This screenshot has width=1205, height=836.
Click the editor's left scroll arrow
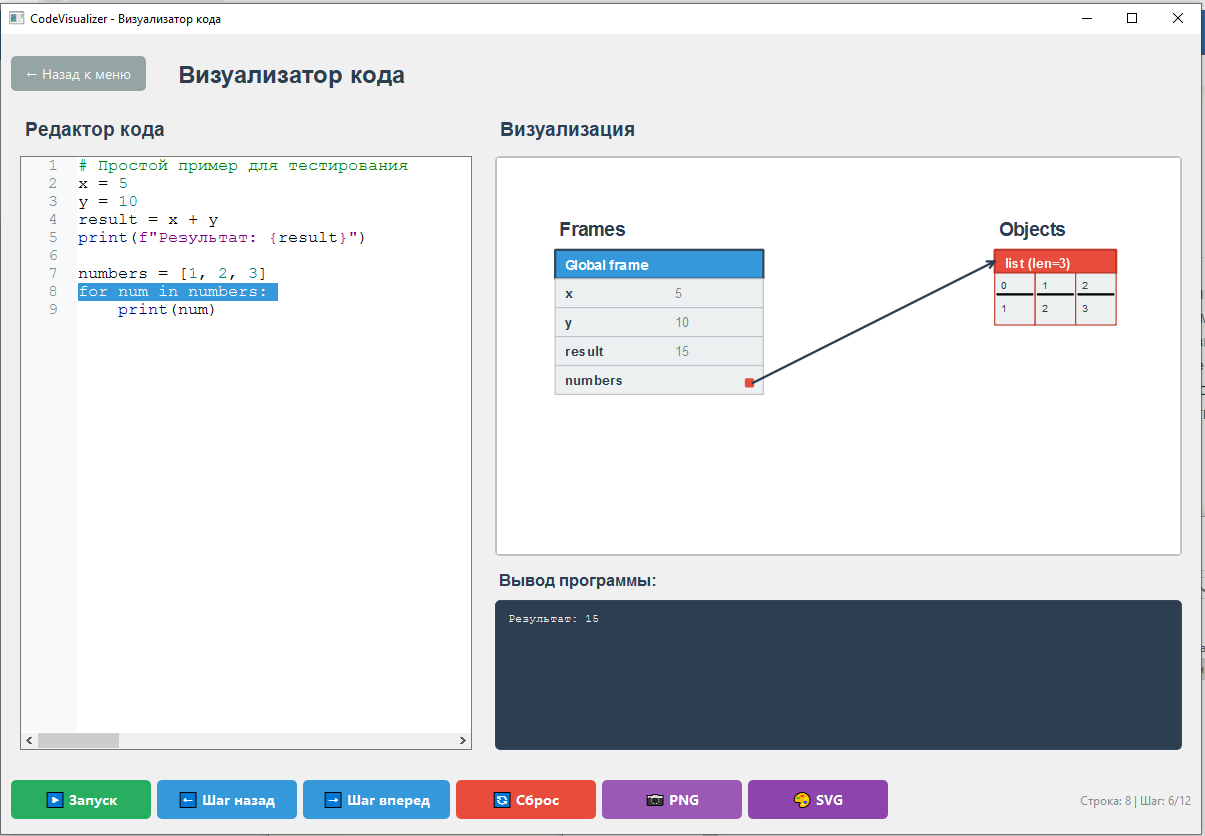click(29, 741)
